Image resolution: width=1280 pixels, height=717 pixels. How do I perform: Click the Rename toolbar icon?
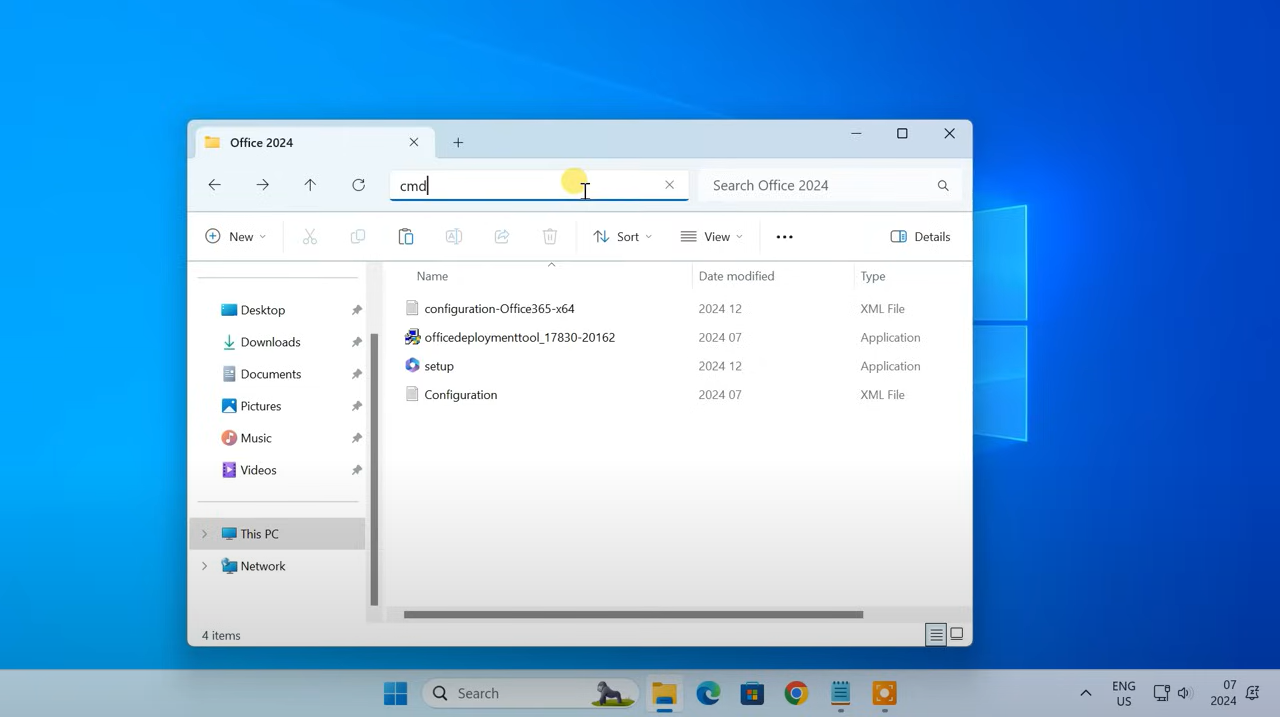454,237
